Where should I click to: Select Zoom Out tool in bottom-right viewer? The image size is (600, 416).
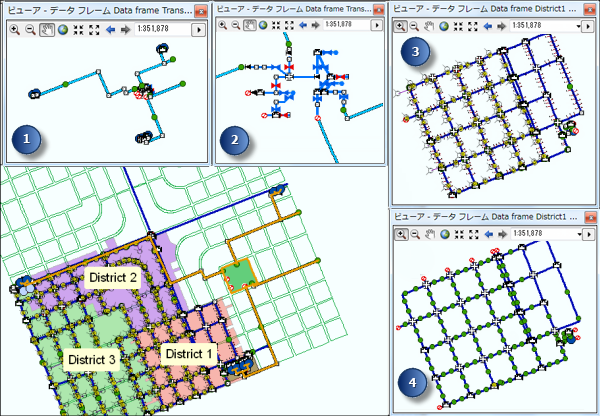click(x=415, y=234)
